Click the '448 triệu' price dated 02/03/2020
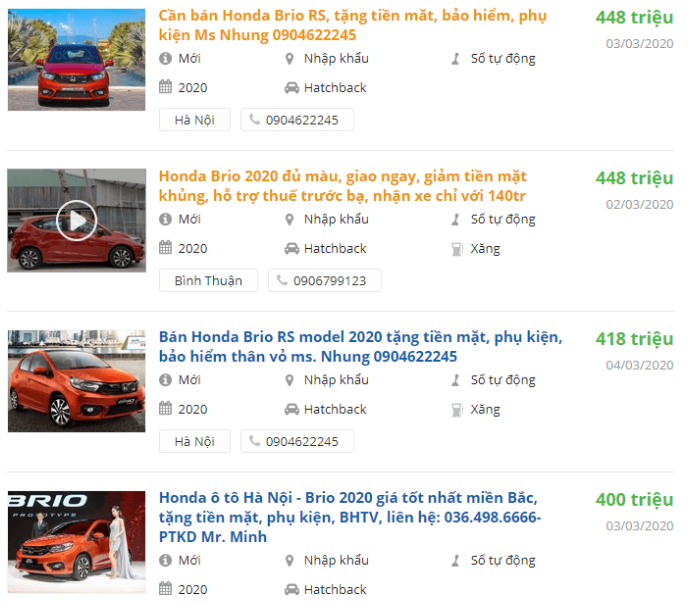This screenshot has height=607, width=691. pyautogui.click(x=635, y=179)
